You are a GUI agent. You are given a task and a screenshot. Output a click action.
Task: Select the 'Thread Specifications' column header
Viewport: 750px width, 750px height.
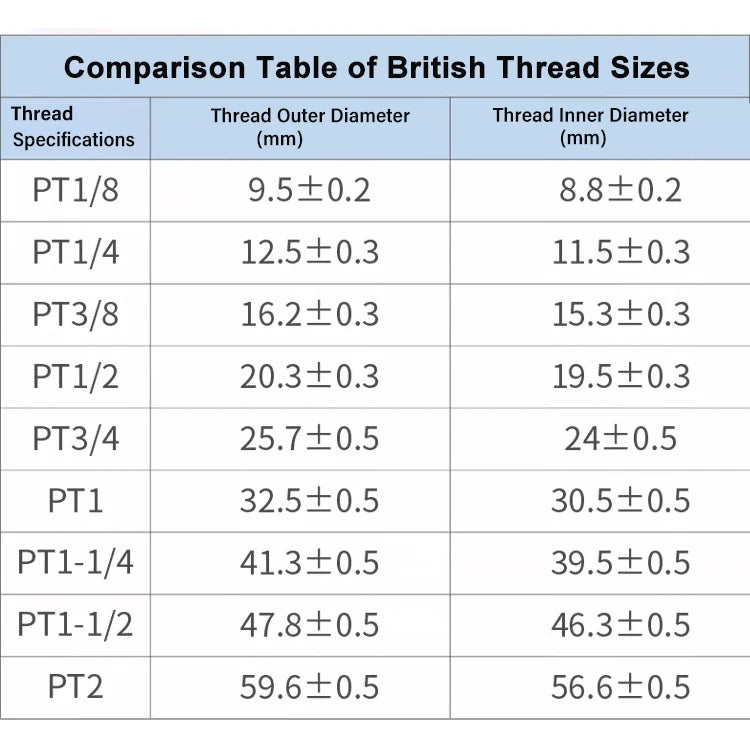(73, 127)
